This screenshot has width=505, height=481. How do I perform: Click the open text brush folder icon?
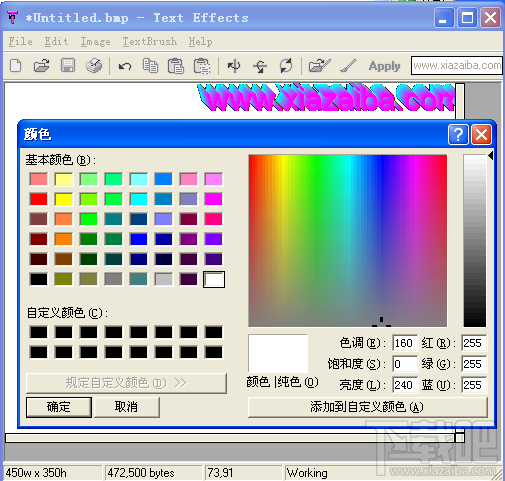[x=319, y=65]
